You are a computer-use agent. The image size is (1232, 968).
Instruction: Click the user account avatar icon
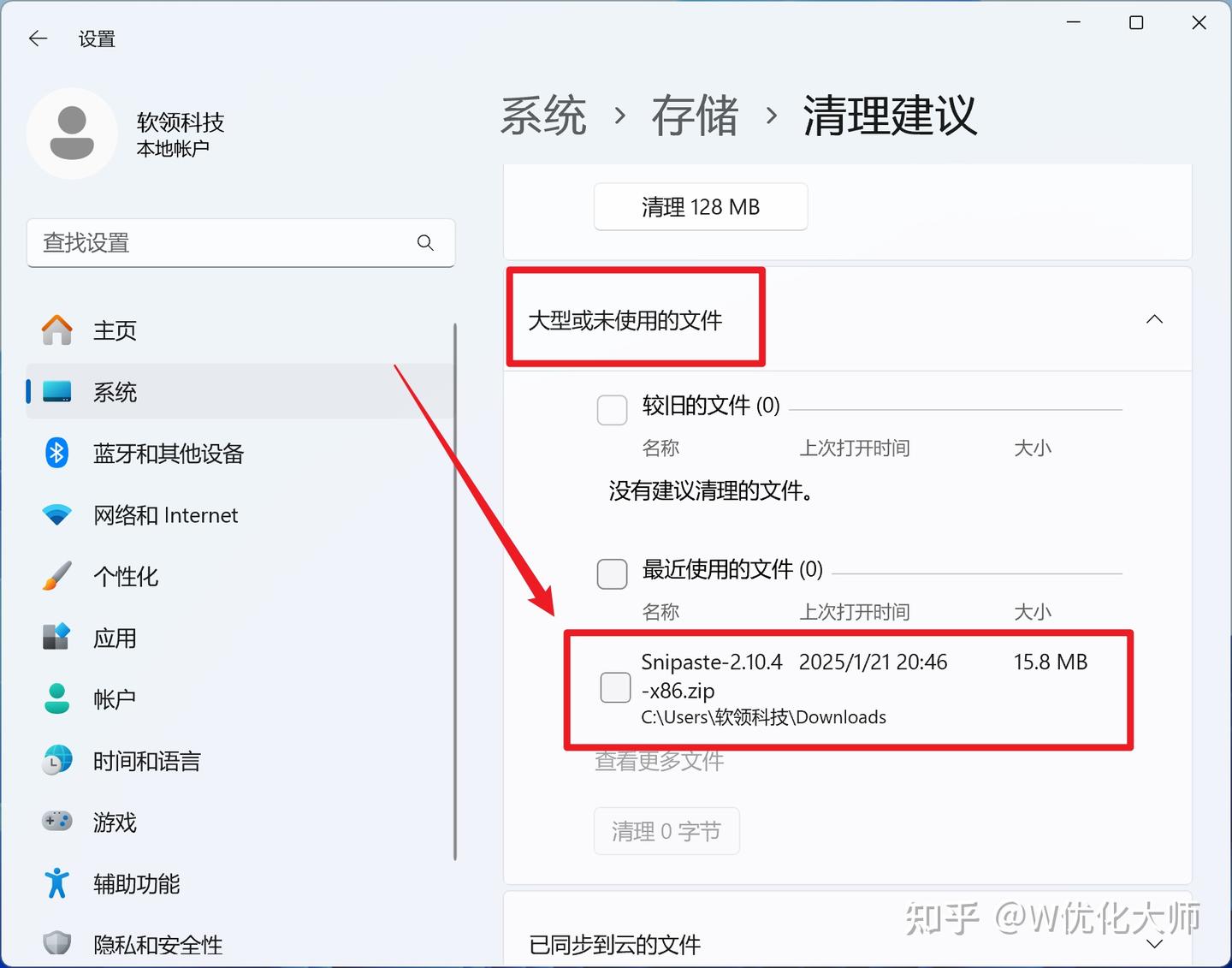[72, 134]
